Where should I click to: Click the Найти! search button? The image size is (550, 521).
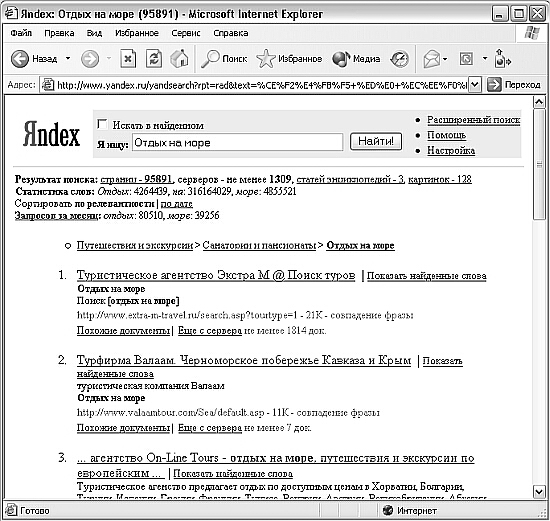coord(376,141)
